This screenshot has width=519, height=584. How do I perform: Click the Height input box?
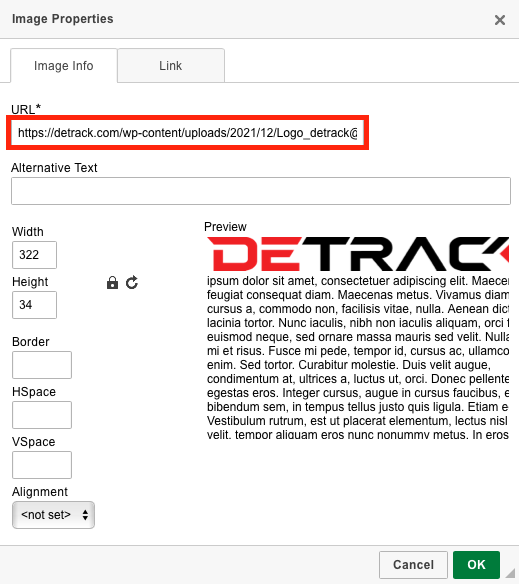tap(34, 305)
